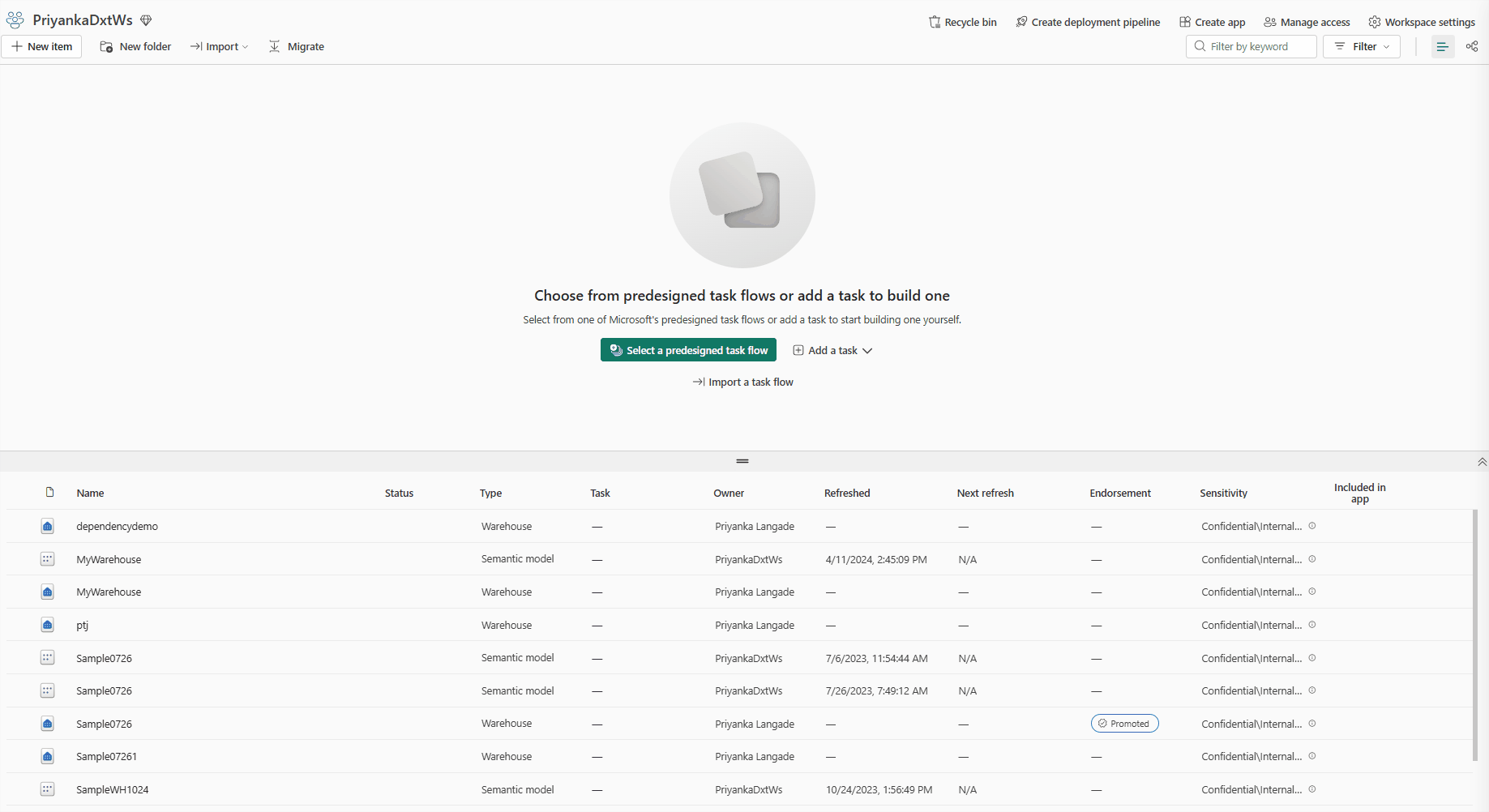Image resolution: width=1489 pixels, height=812 pixels.
Task: Click the Refreshed column header
Action: tap(847, 493)
